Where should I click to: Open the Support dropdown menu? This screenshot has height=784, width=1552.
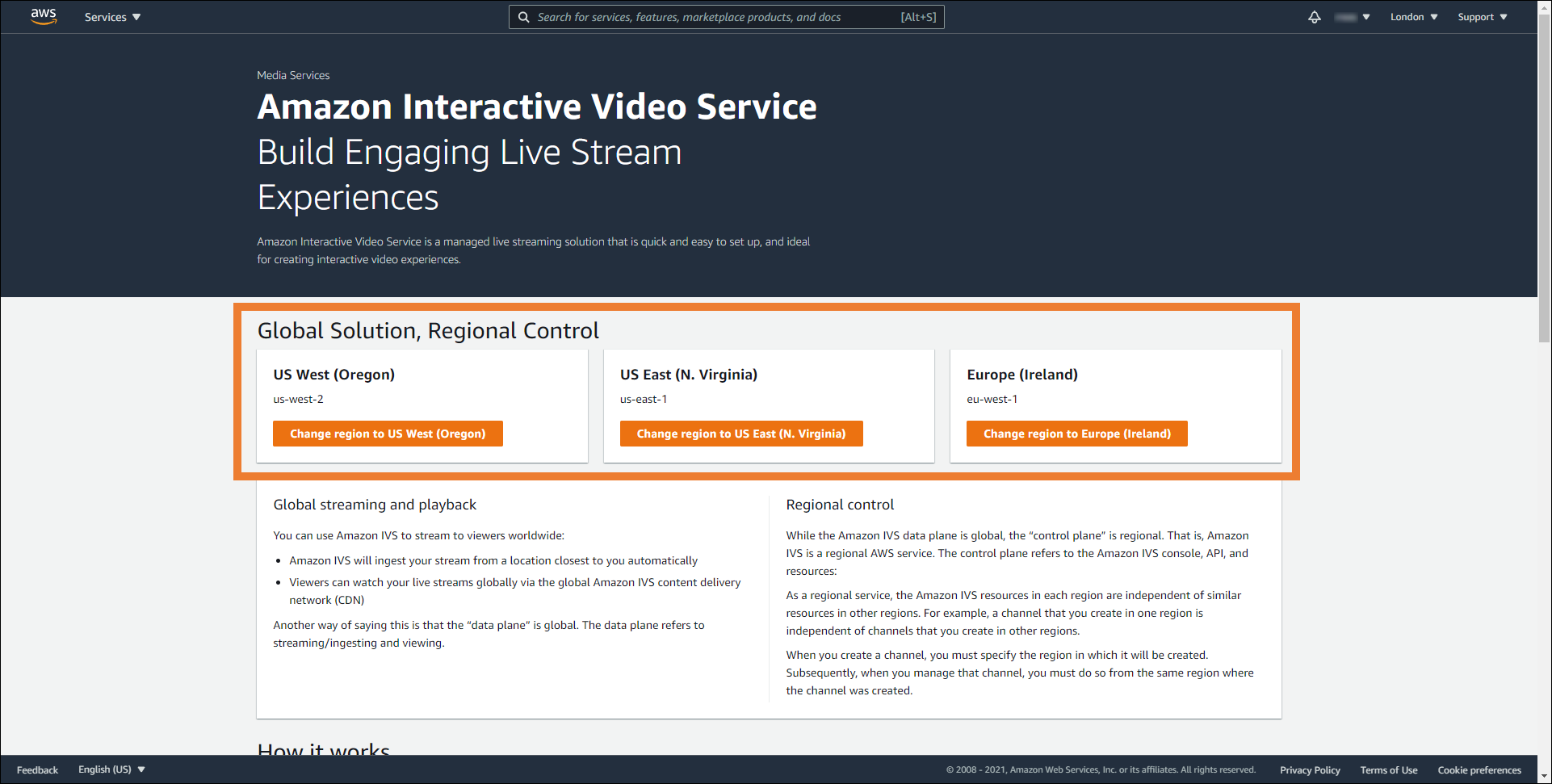[x=1482, y=17]
